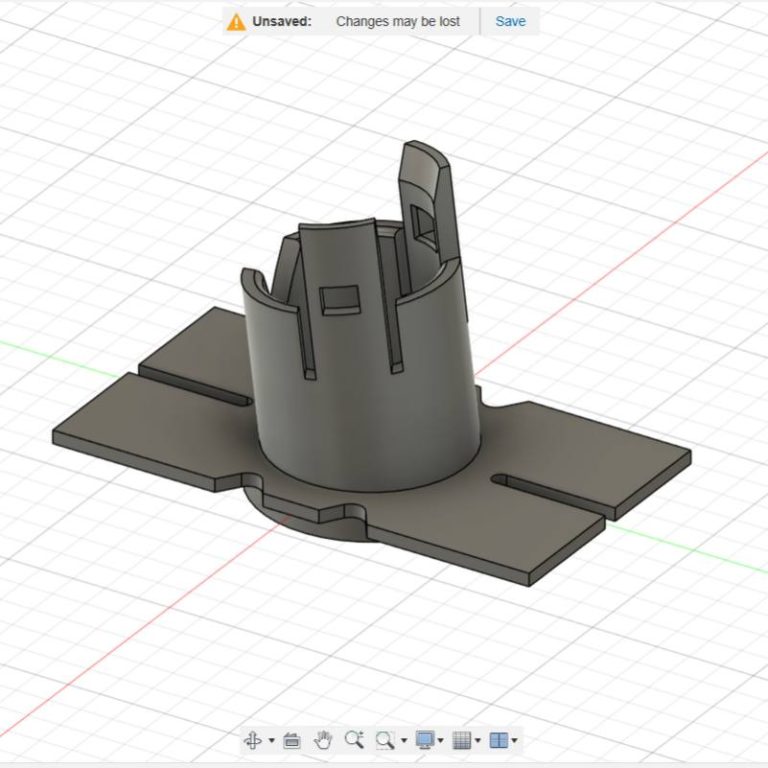Select the Zoom magnifier tool
This screenshot has height=768, width=768.
pos(353,740)
